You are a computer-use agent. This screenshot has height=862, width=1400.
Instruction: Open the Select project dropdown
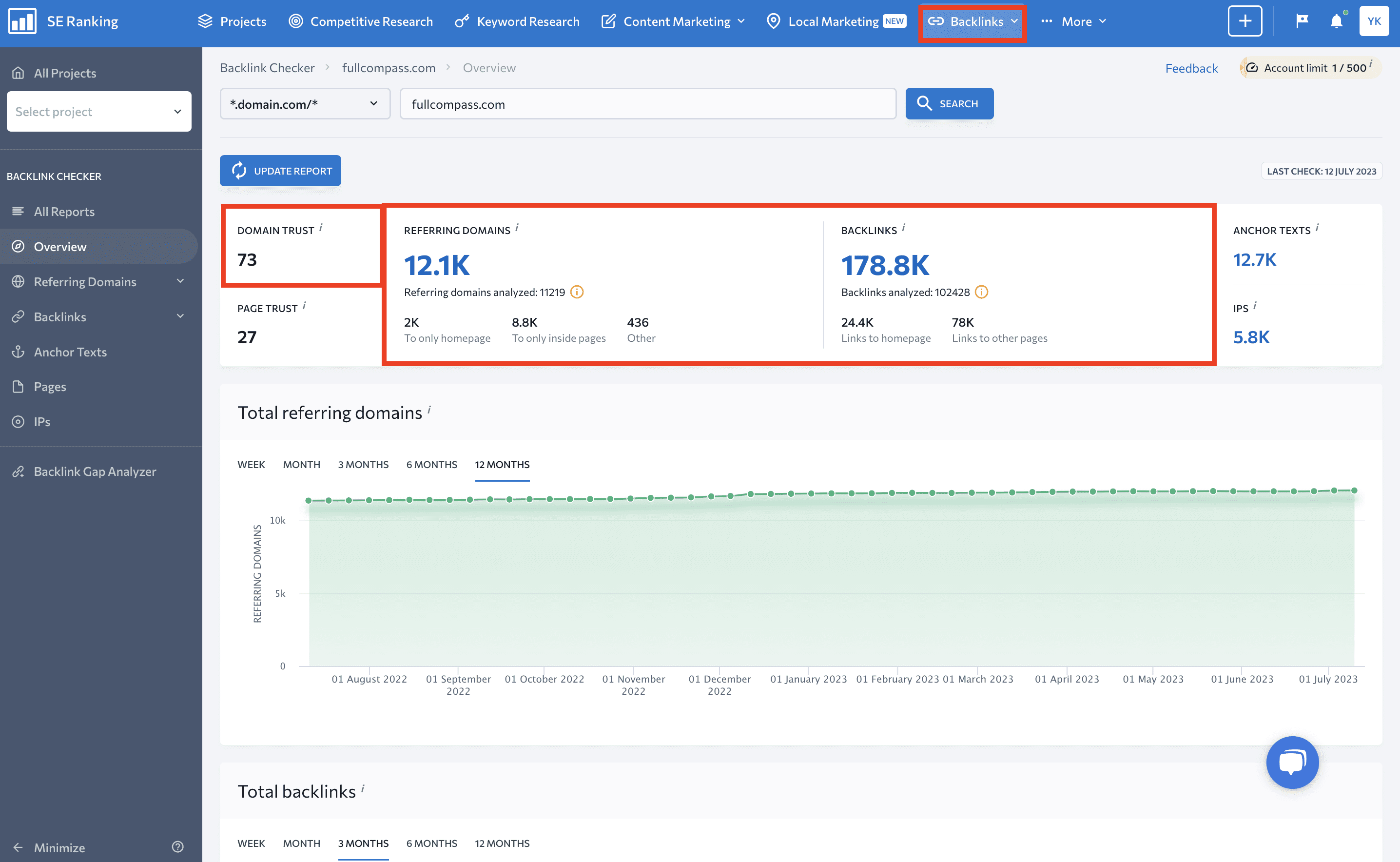pos(99,111)
